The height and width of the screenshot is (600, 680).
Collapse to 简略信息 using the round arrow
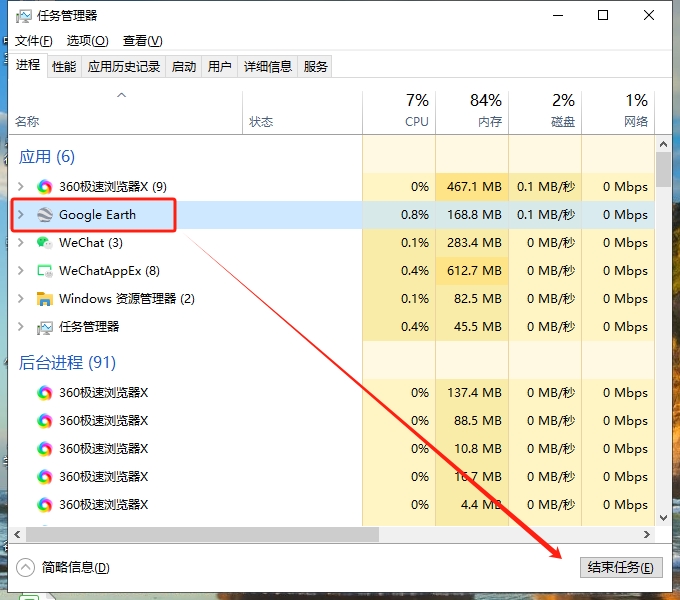click(x=25, y=567)
